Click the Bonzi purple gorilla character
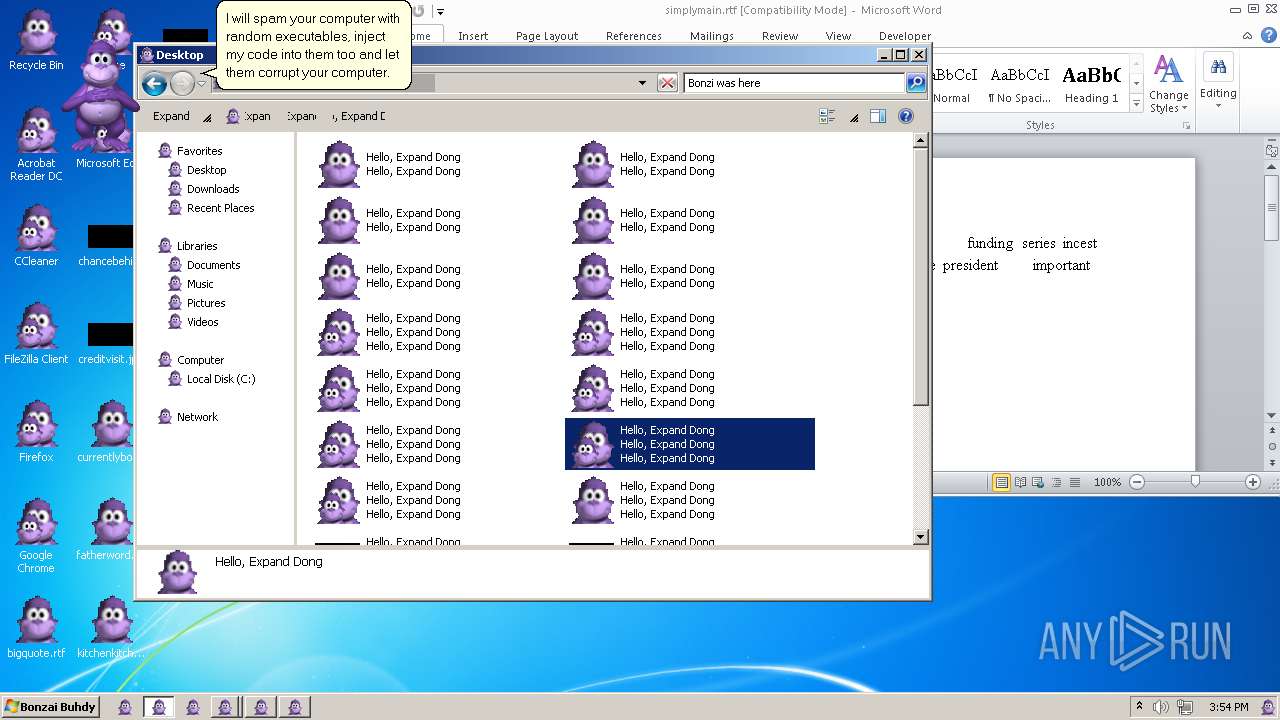 point(101,95)
